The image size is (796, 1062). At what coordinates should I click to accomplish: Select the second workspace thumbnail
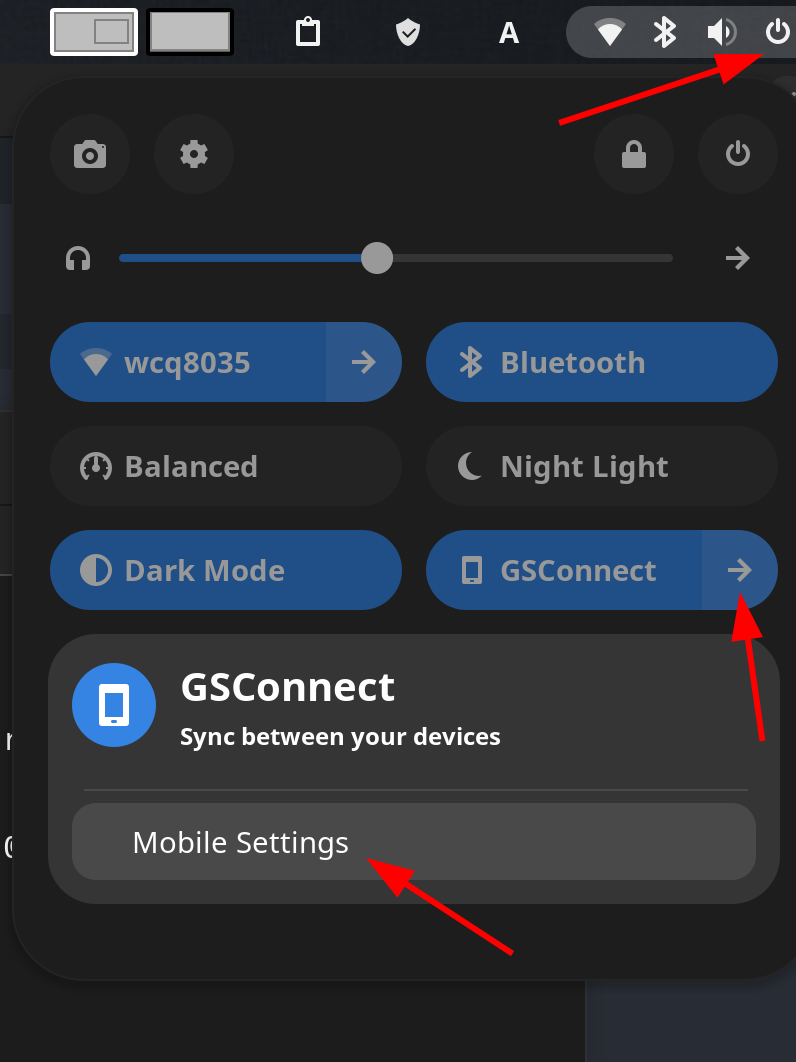[x=190, y=32]
